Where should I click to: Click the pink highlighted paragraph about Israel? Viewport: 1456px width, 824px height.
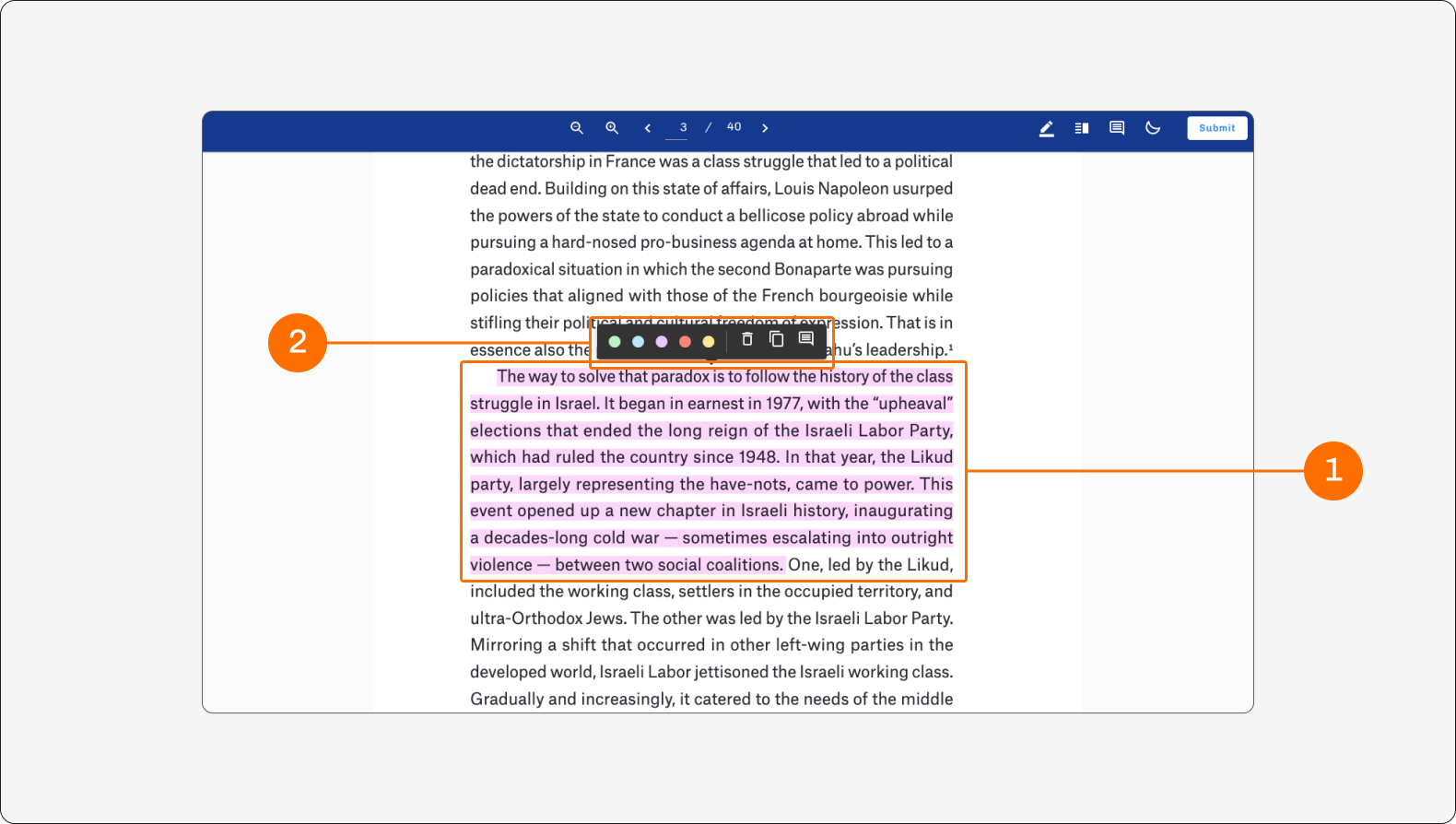(x=711, y=470)
